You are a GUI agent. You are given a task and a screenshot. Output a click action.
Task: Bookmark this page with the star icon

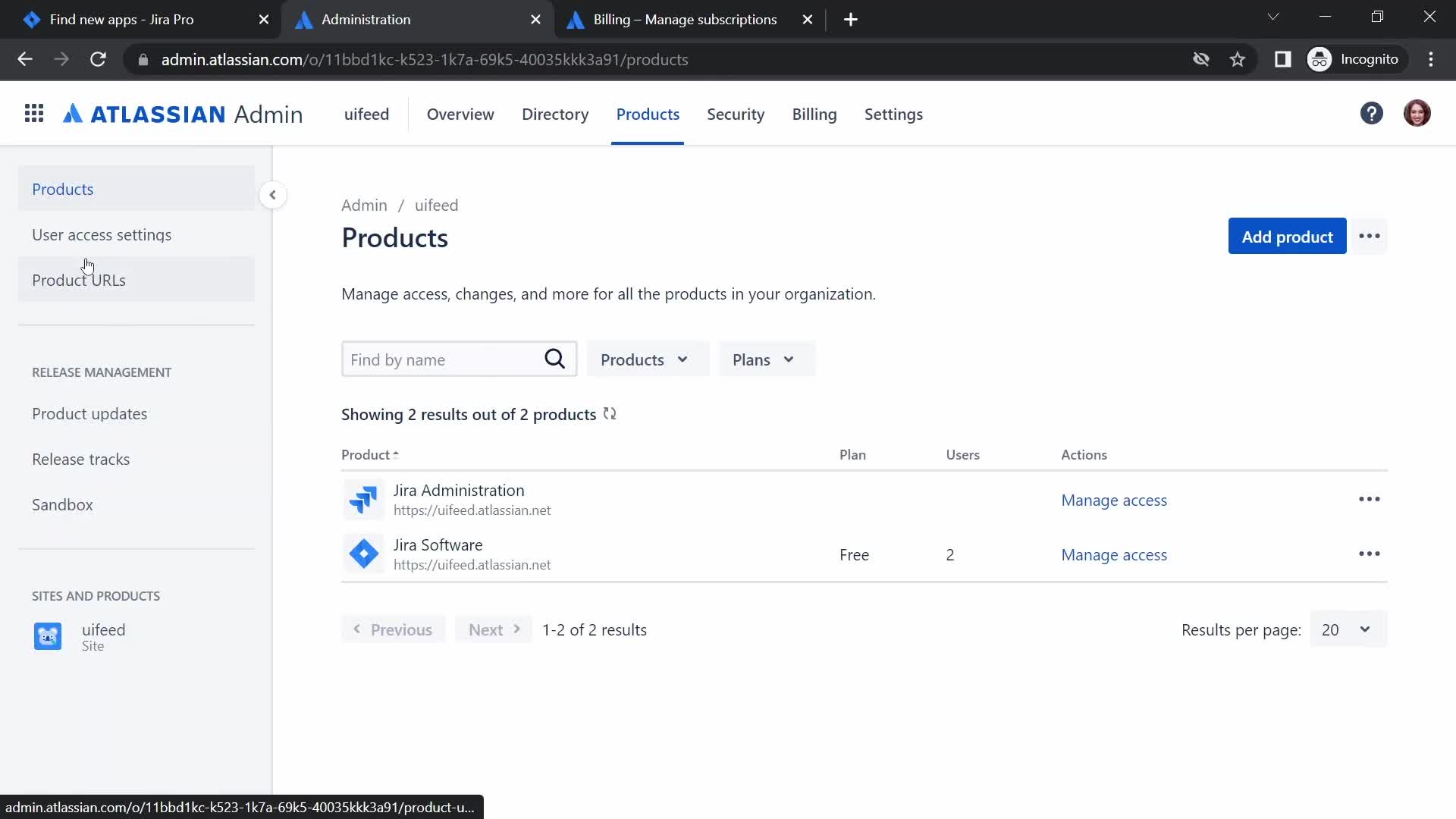[1237, 59]
